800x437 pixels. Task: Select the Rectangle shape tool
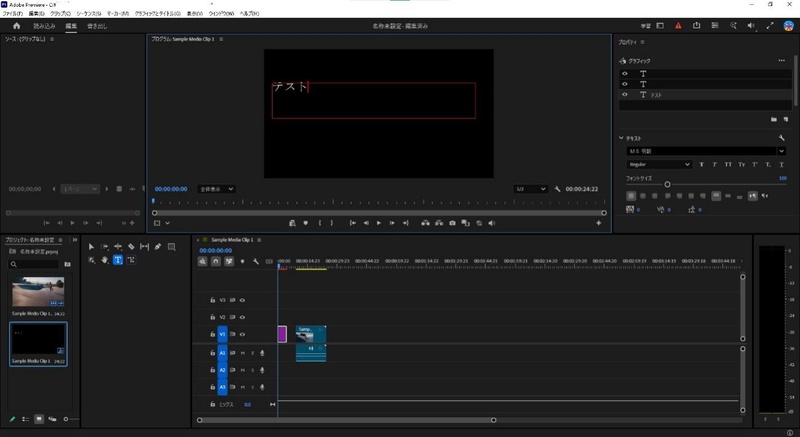coord(171,247)
